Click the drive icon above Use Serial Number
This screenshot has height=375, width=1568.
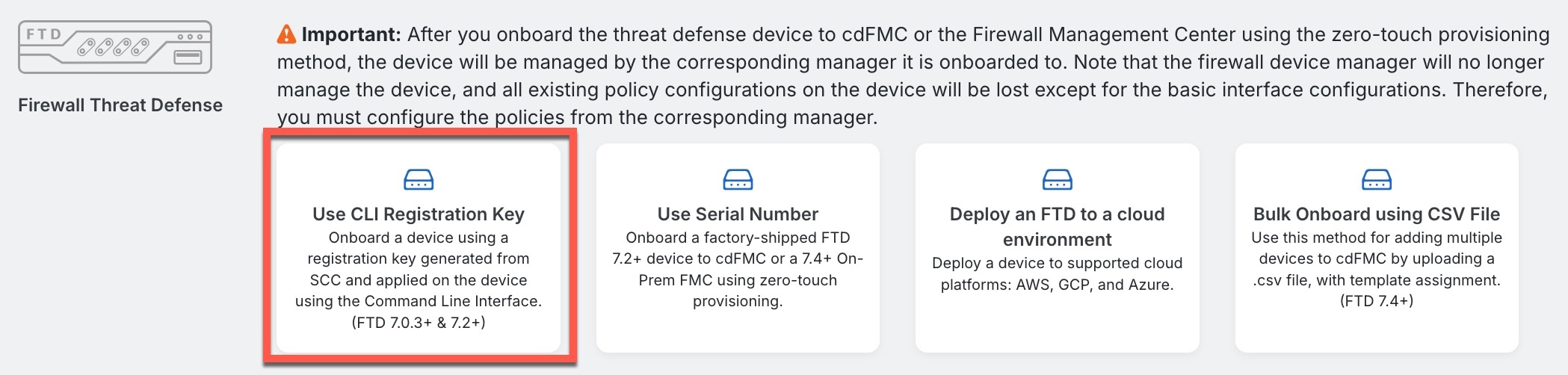(x=738, y=180)
